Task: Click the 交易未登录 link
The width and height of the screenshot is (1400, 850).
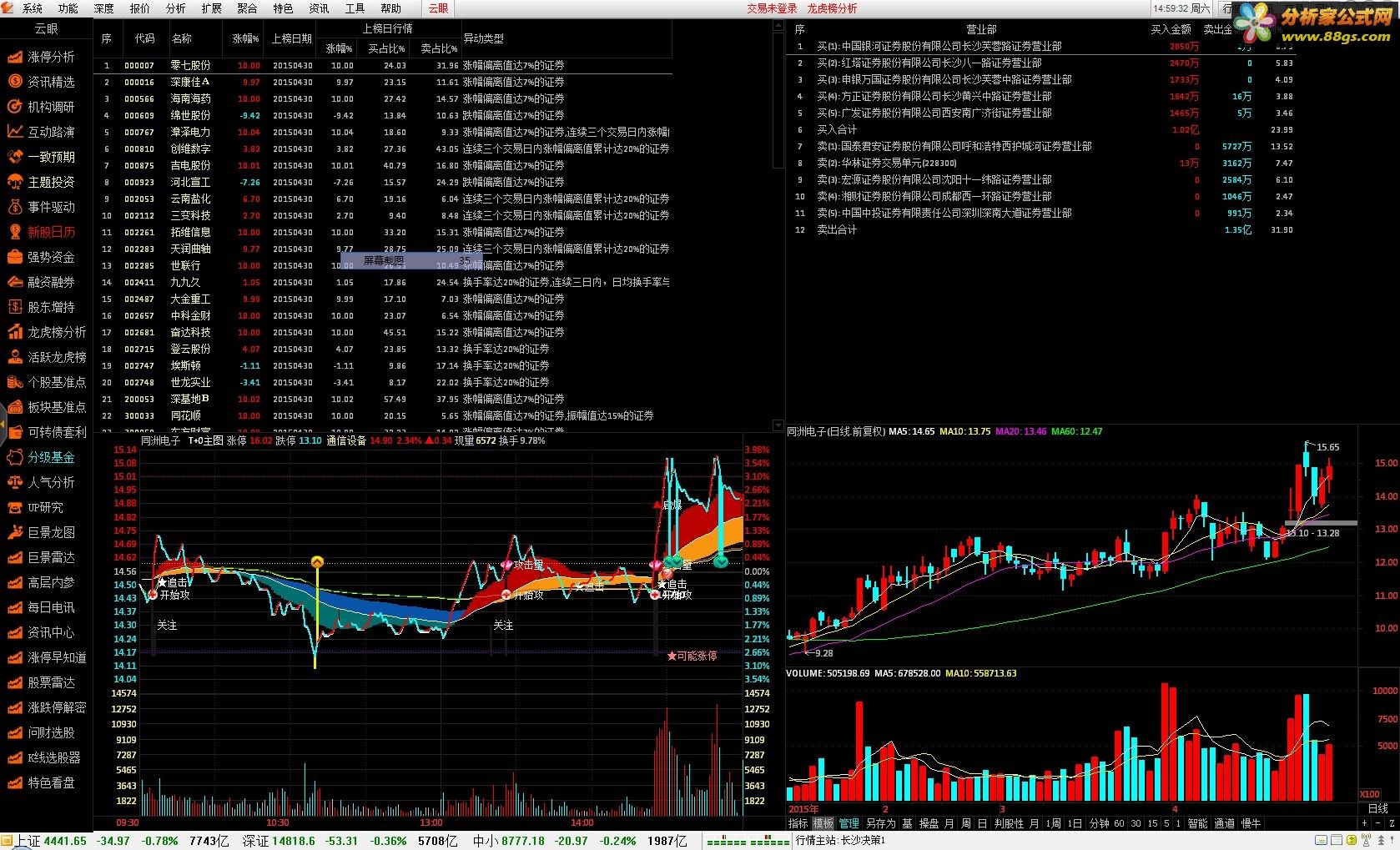Action: tap(772, 8)
